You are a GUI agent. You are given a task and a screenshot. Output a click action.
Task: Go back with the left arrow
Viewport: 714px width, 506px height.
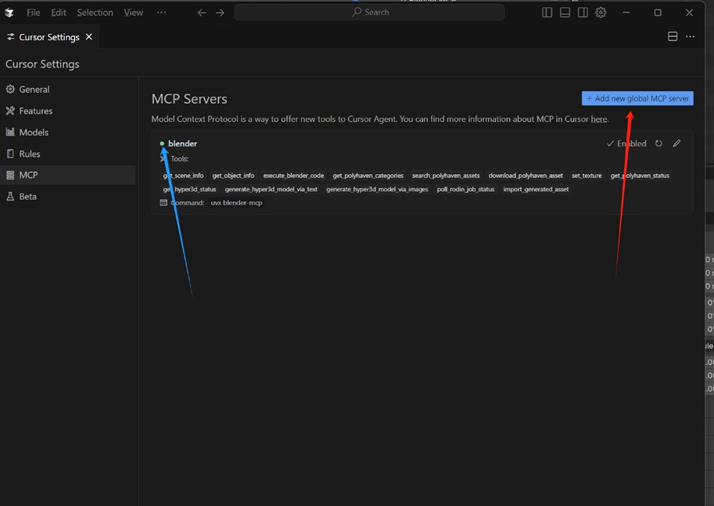[x=202, y=12]
